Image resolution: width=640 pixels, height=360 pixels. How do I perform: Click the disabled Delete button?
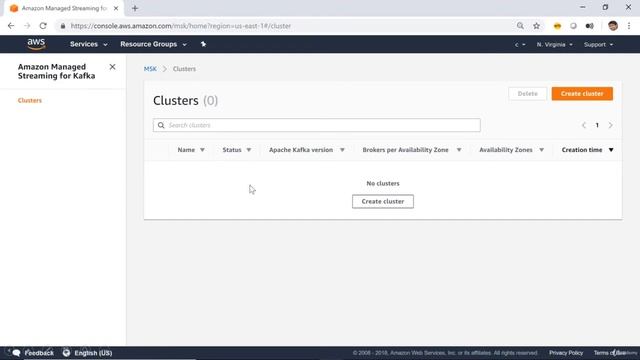point(527,93)
